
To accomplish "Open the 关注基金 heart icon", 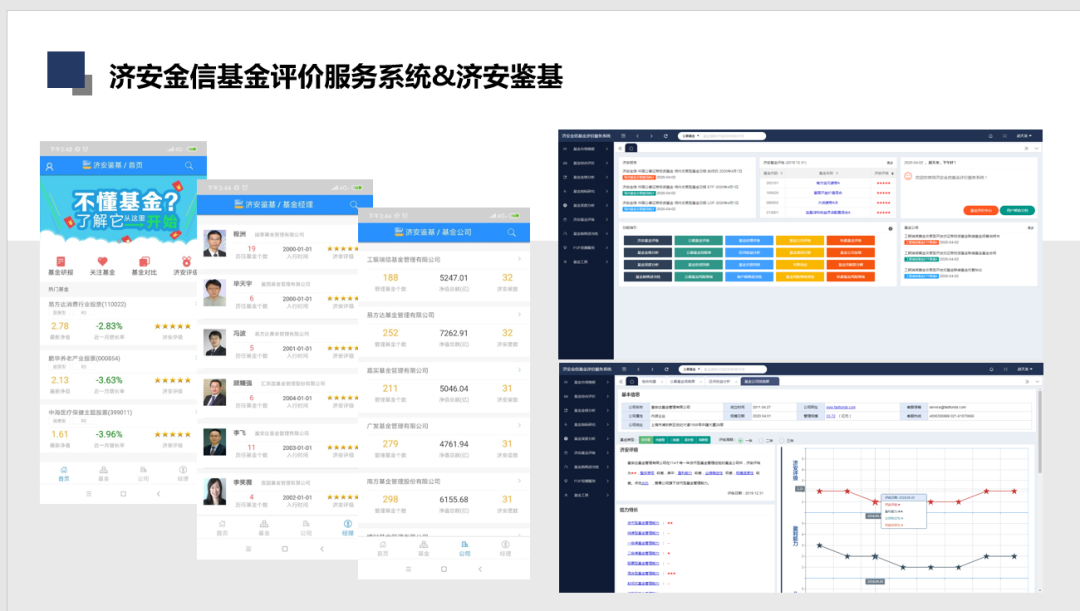I will [x=103, y=261].
